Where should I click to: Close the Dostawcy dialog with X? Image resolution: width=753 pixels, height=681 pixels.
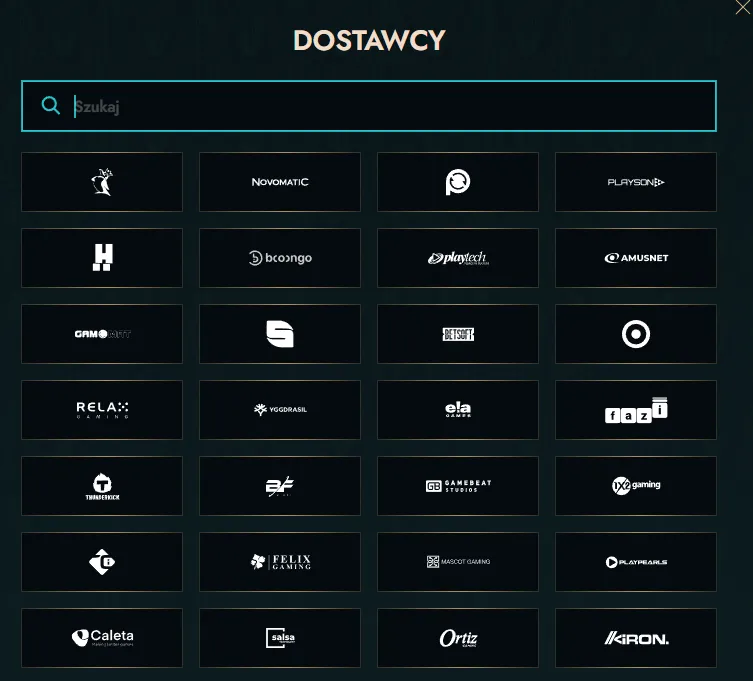pos(742,7)
